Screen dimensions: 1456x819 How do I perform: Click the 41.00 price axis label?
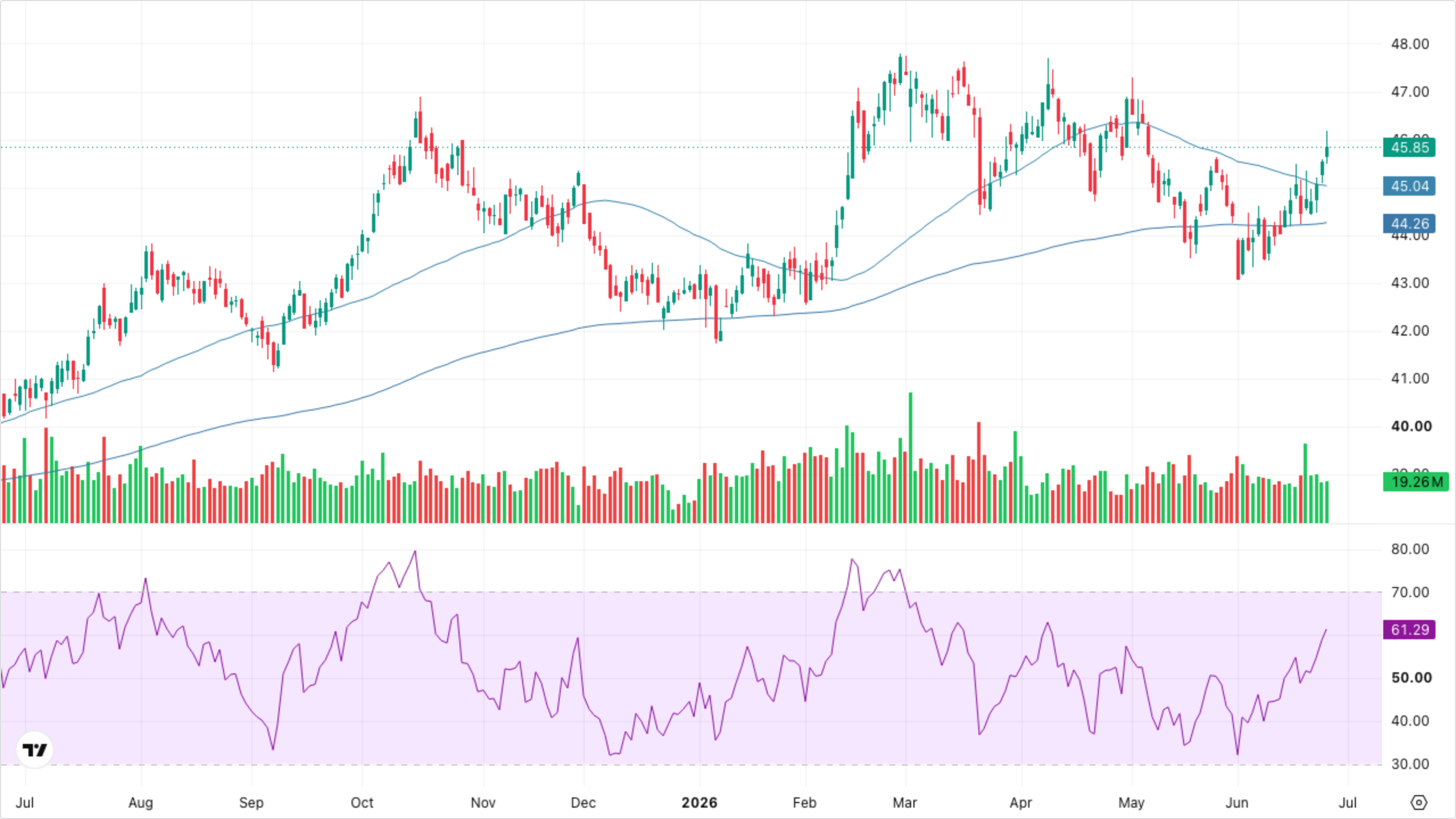[1410, 378]
